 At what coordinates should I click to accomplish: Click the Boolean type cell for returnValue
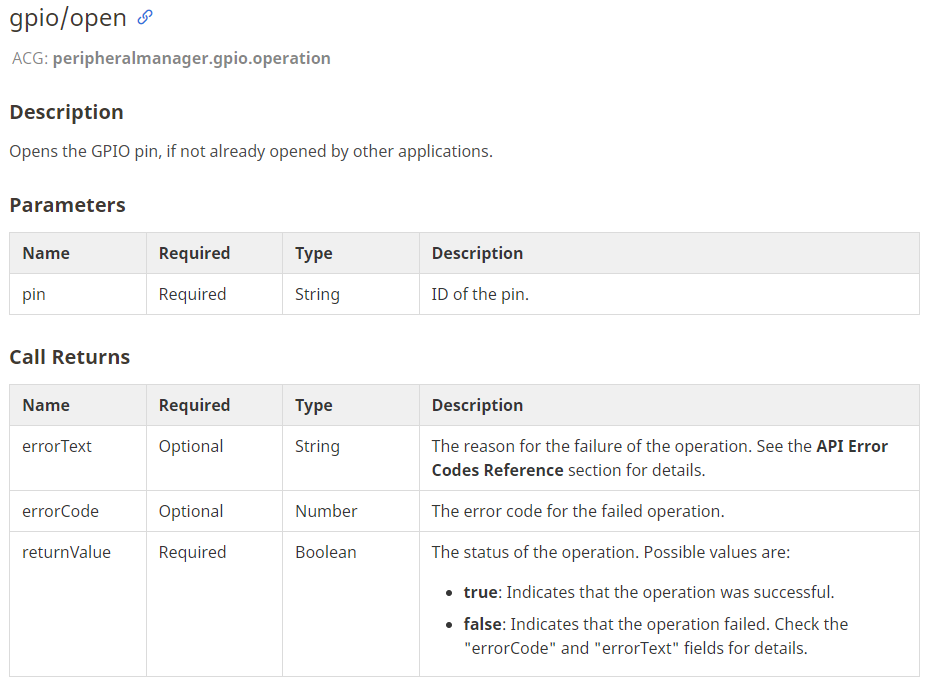click(x=351, y=604)
